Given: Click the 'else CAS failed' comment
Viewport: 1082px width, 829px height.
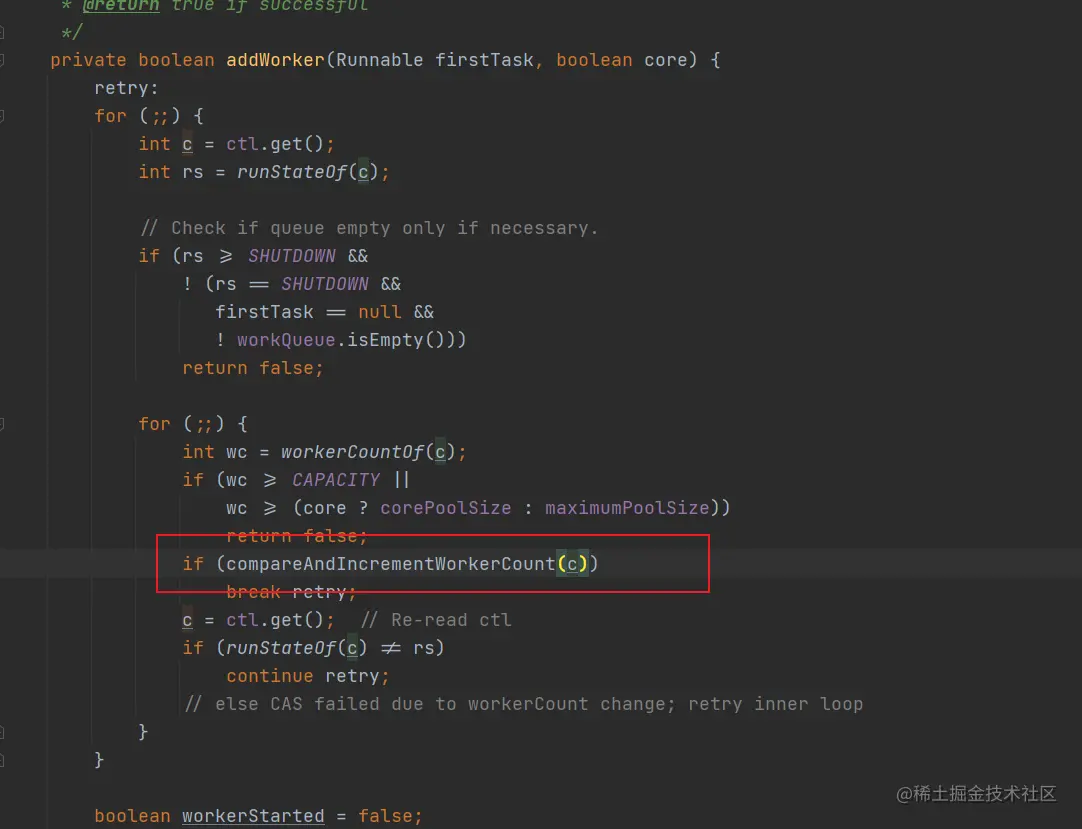Looking at the screenshot, I should 524,704.
